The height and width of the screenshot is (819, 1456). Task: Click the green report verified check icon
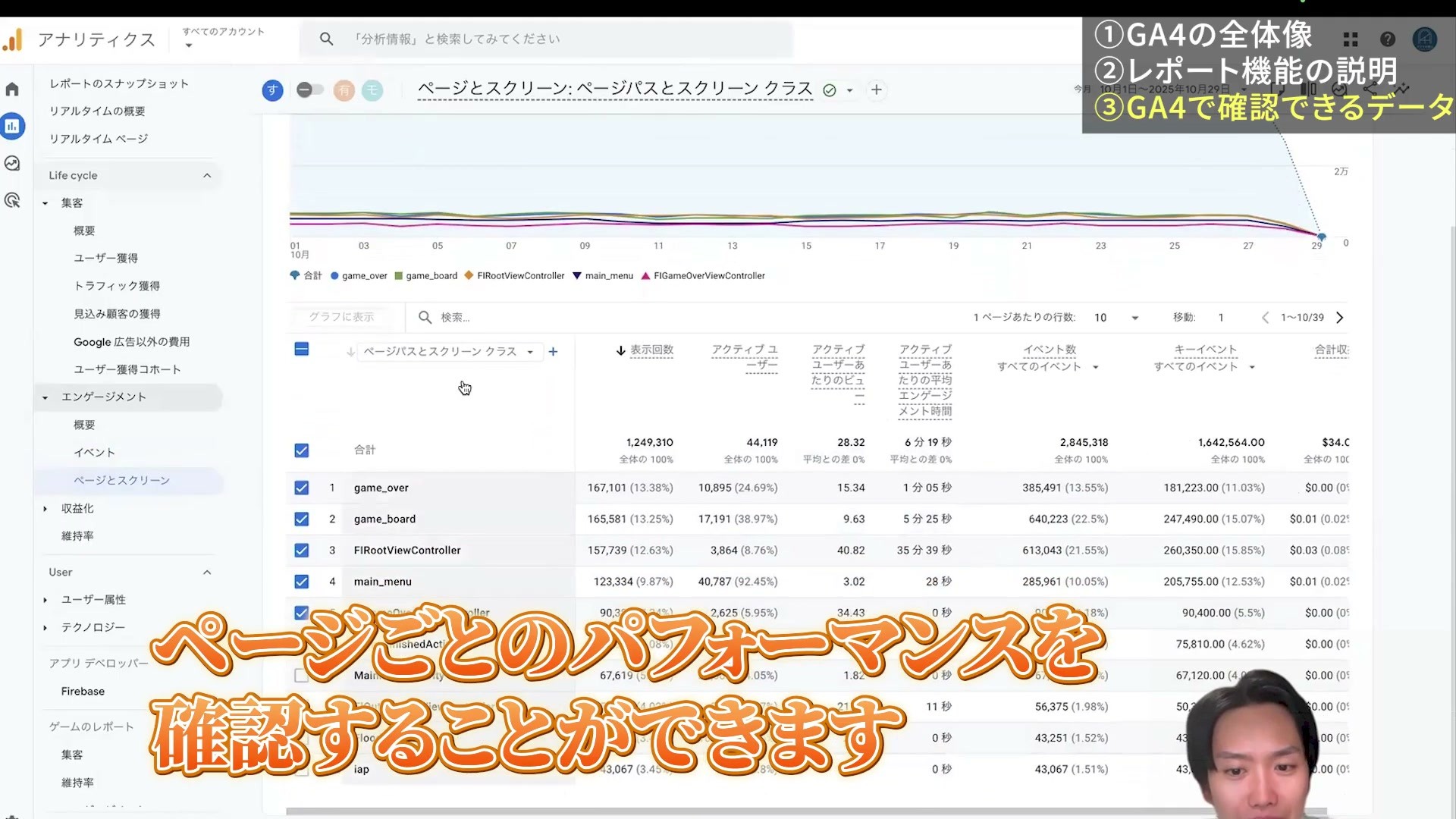(830, 90)
